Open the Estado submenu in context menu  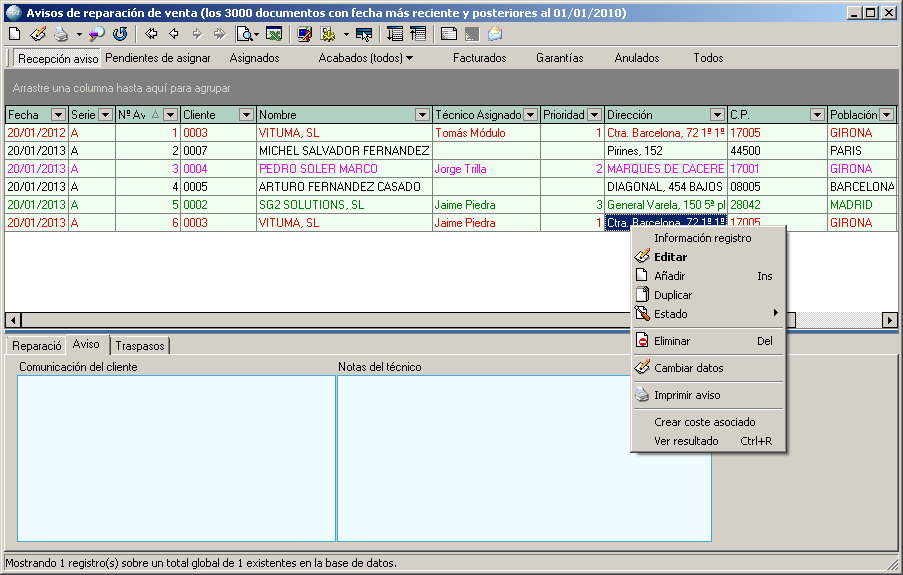click(x=708, y=314)
